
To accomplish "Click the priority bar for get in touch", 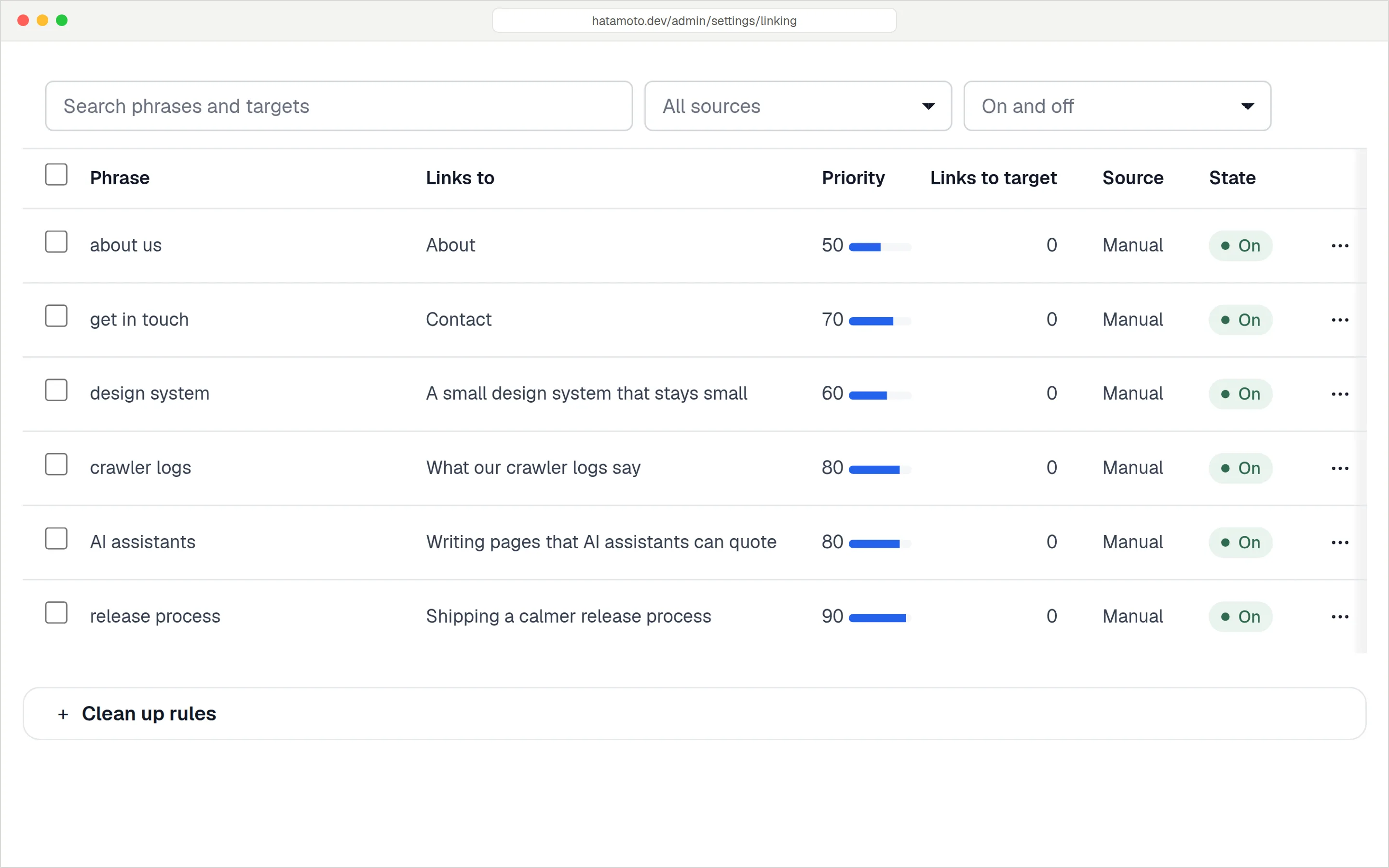I will (x=880, y=322).
